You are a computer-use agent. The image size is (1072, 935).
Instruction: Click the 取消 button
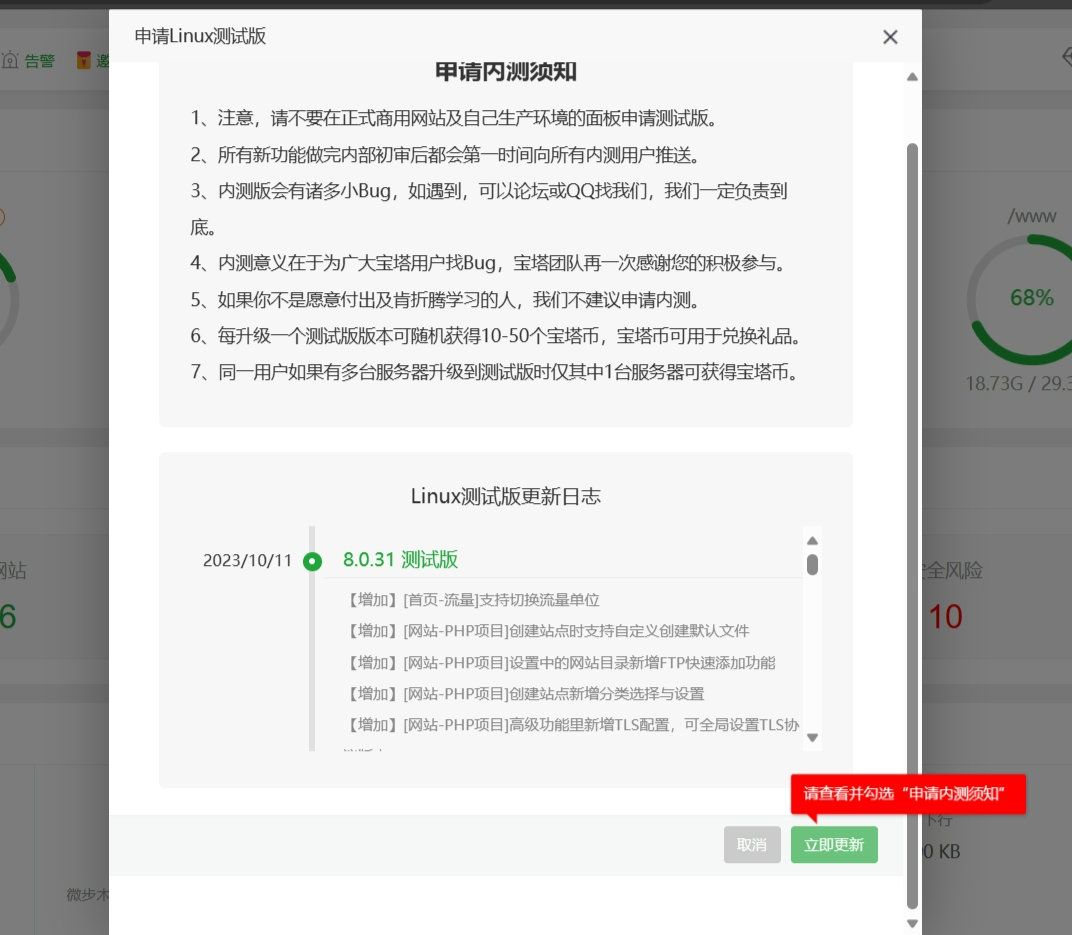click(752, 845)
